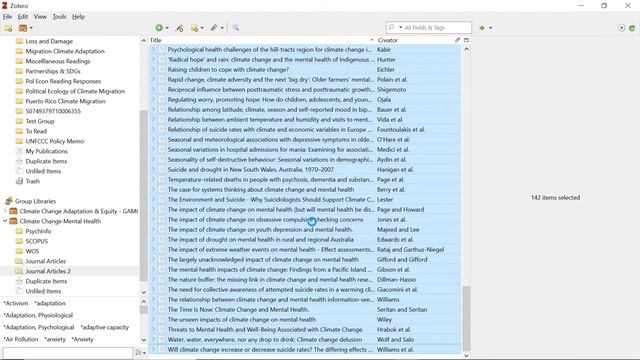Select the Journal Articles 2 collection
This screenshot has width=640, height=360.
coord(48,271)
